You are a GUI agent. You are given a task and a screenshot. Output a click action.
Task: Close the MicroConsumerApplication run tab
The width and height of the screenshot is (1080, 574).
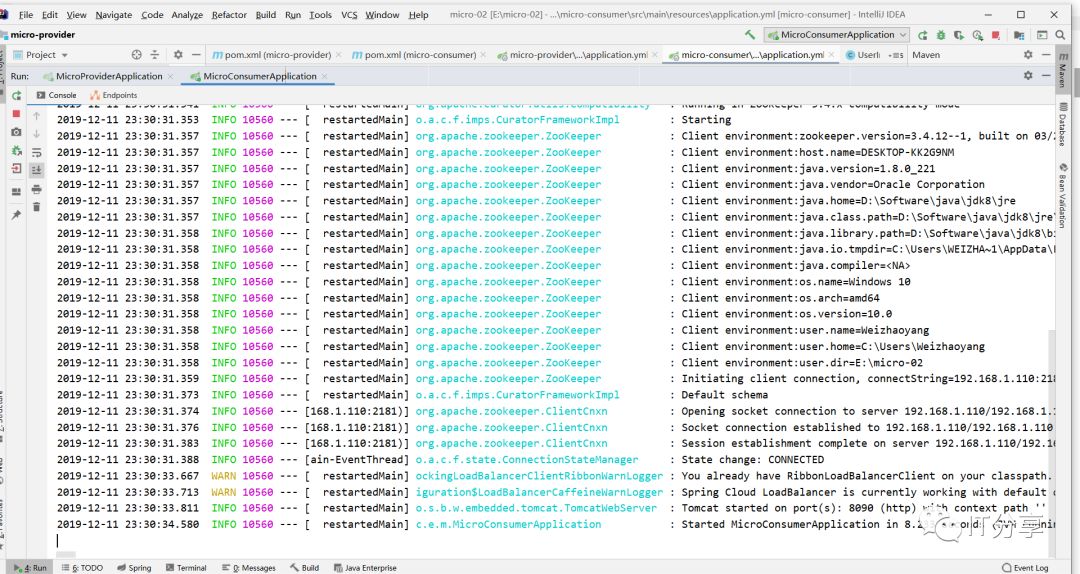coord(324,76)
